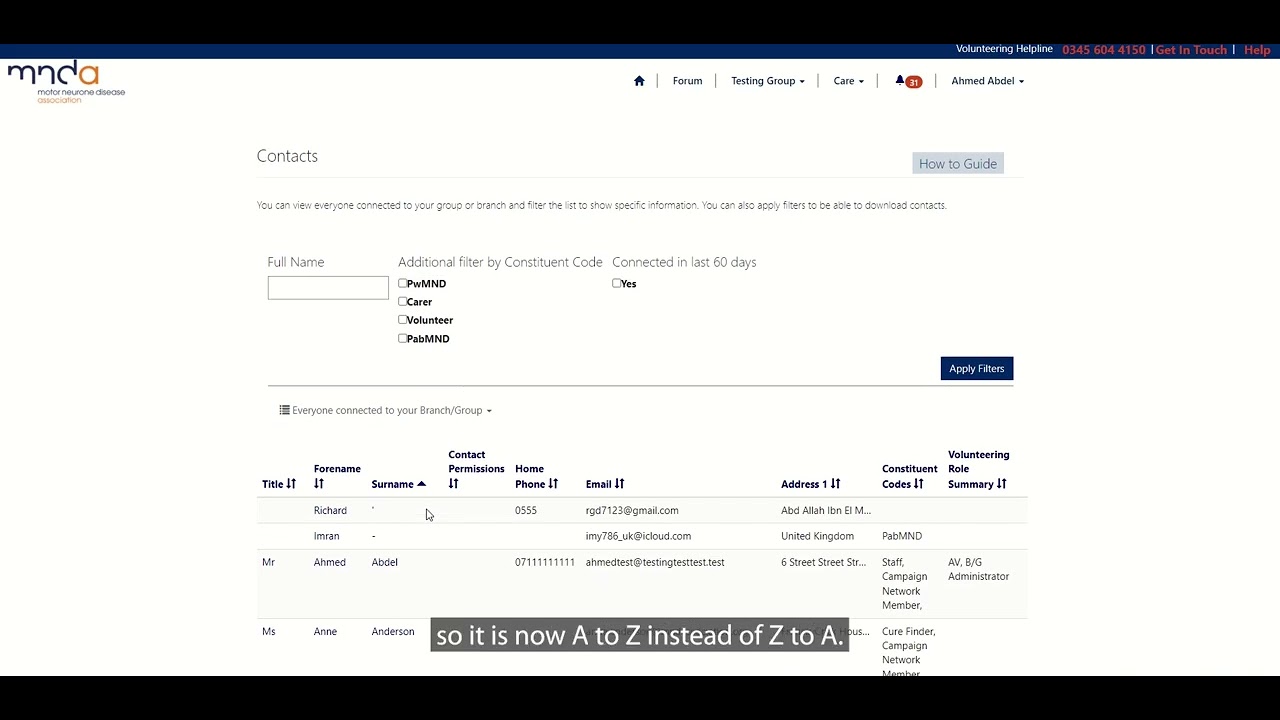Tick the PabMND checkbox
Screen dimensions: 1280x720
(x=402, y=338)
